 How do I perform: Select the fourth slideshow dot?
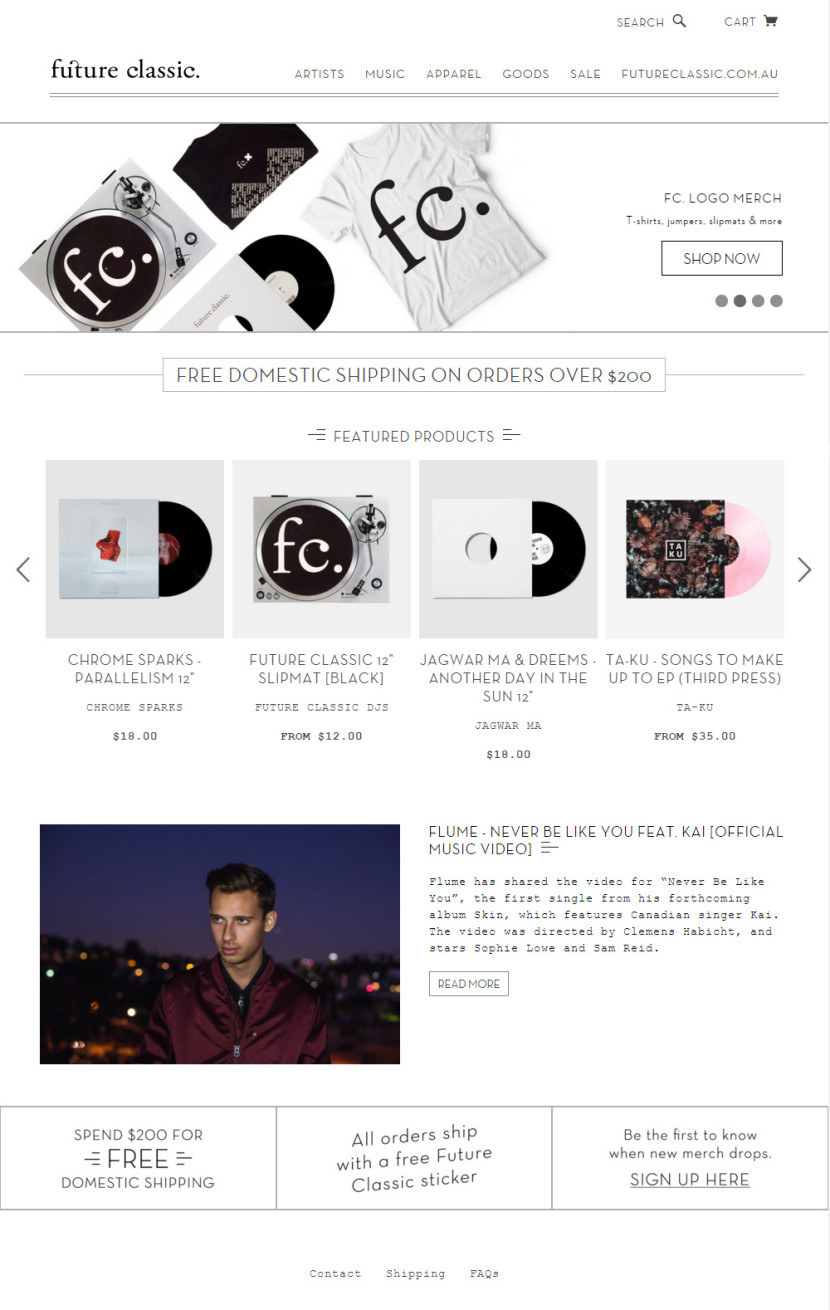point(776,301)
